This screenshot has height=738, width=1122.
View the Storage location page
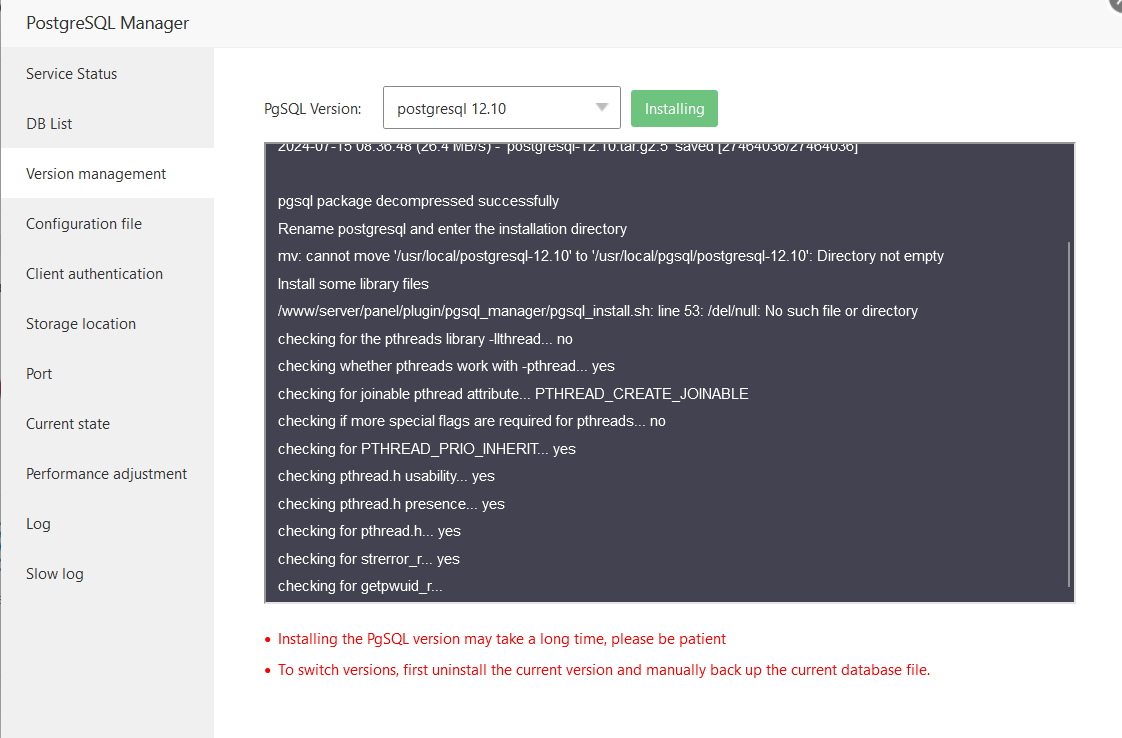81,323
